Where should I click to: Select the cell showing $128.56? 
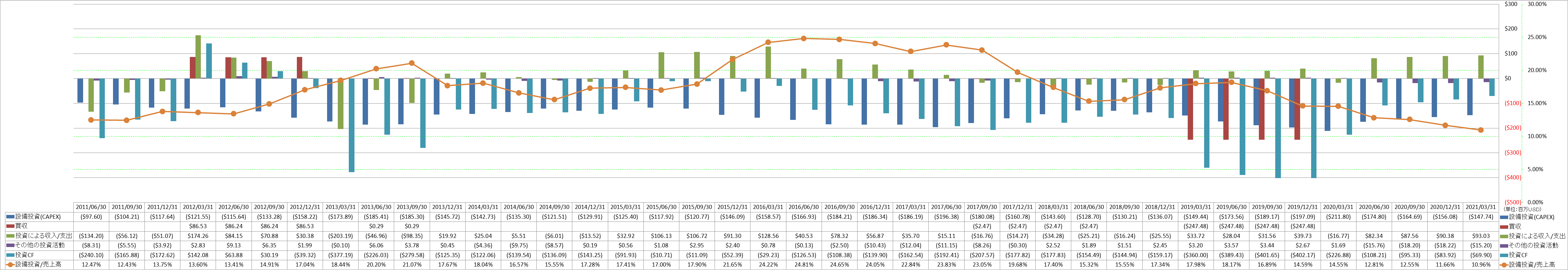[768, 236]
